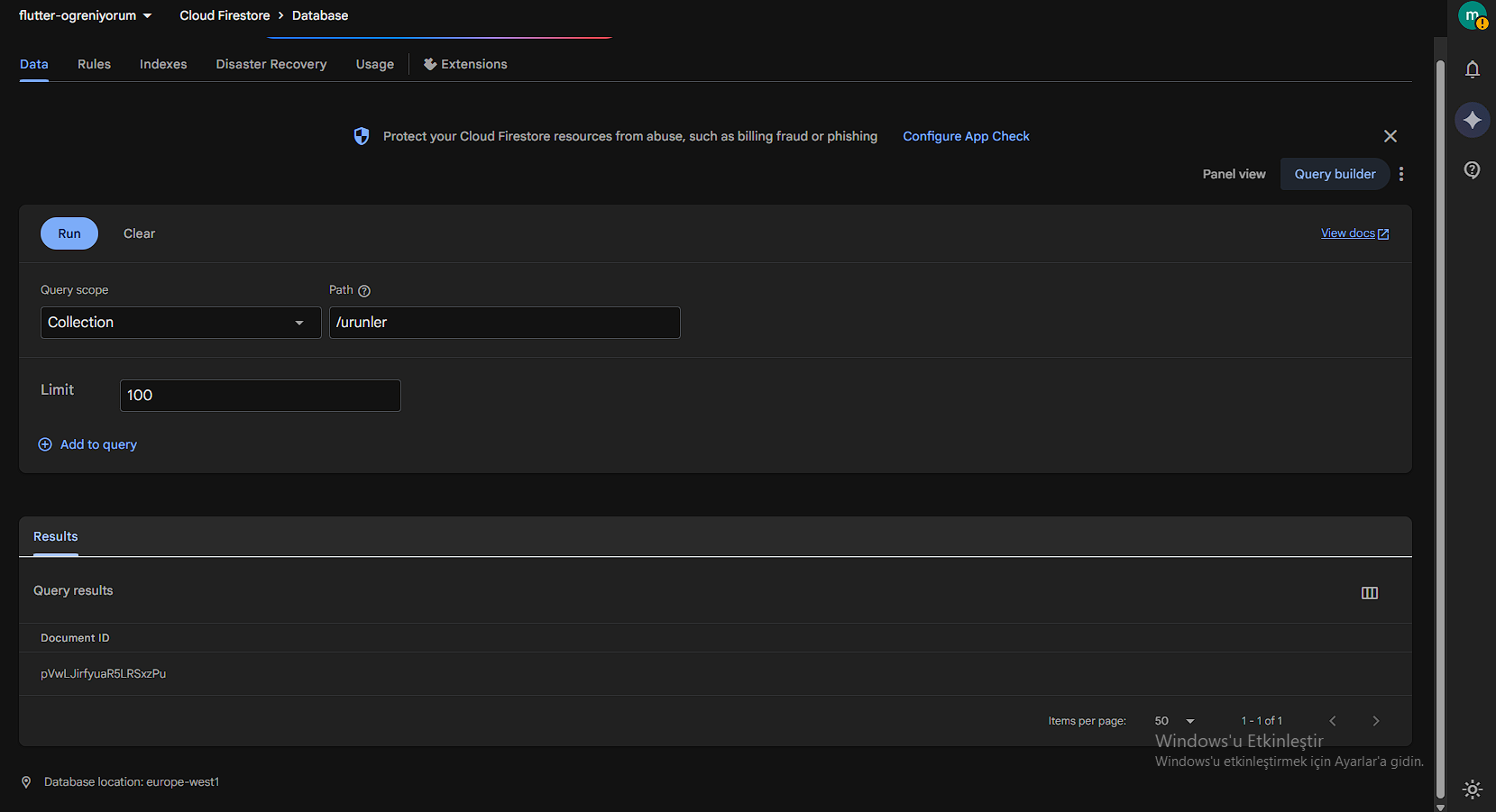Go to the next results page

coord(1376,721)
